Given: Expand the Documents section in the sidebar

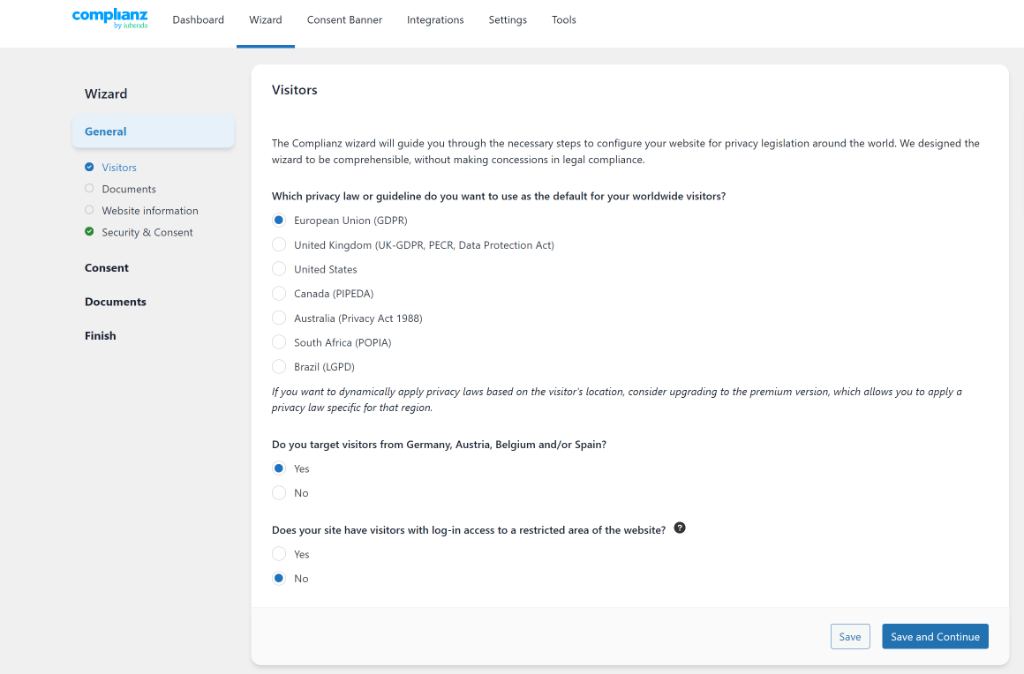Looking at the screenshot, I should point(115,301).
